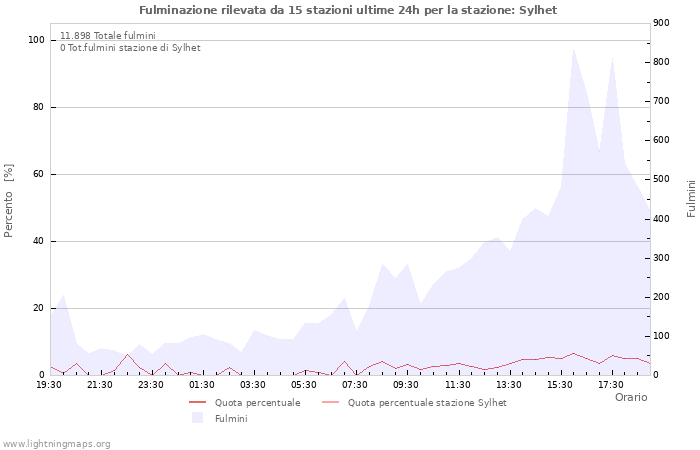Click the pink 'Quota percentuale stazione Sylhet' legend line
This screenshot has height=450, width=700.
[x=330, y=402]
